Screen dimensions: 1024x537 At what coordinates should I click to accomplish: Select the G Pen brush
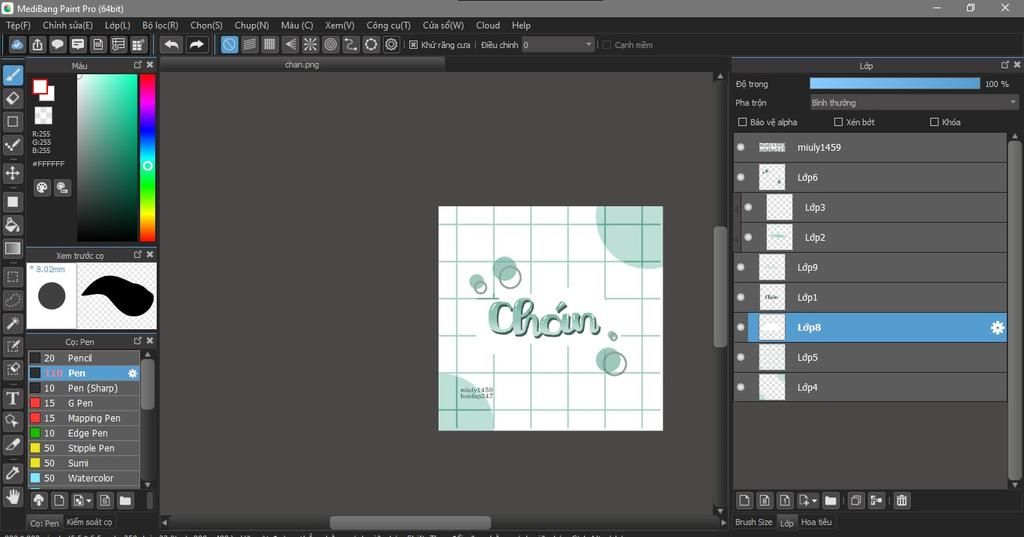coord(84,403)
